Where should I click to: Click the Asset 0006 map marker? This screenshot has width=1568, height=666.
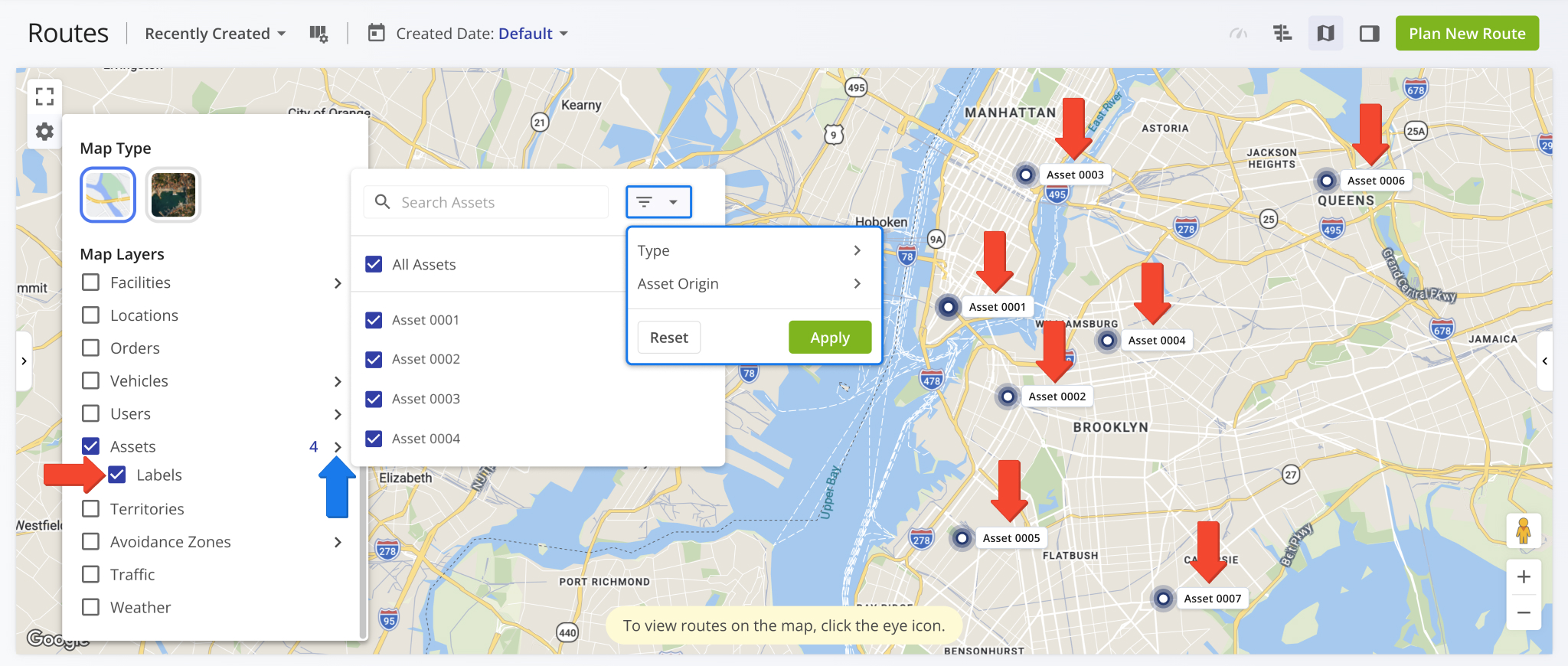(1327, 181)
